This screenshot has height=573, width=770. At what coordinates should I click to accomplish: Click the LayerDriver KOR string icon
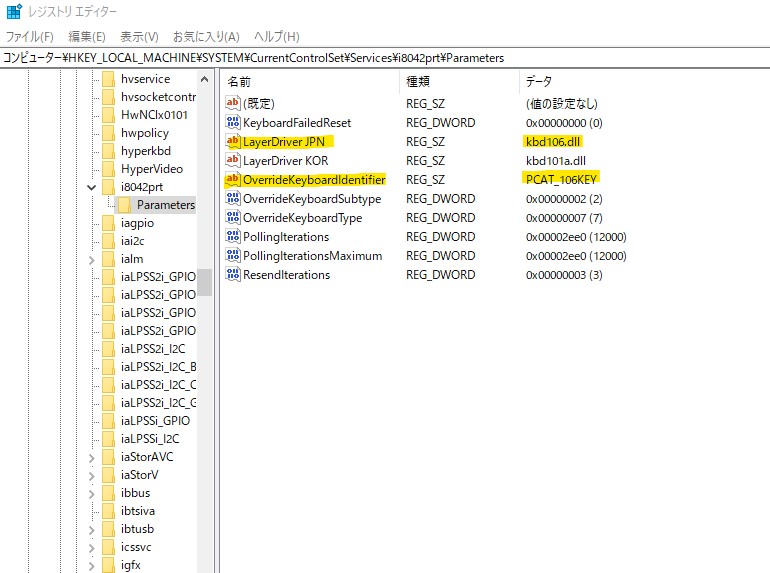coord(233,161)
